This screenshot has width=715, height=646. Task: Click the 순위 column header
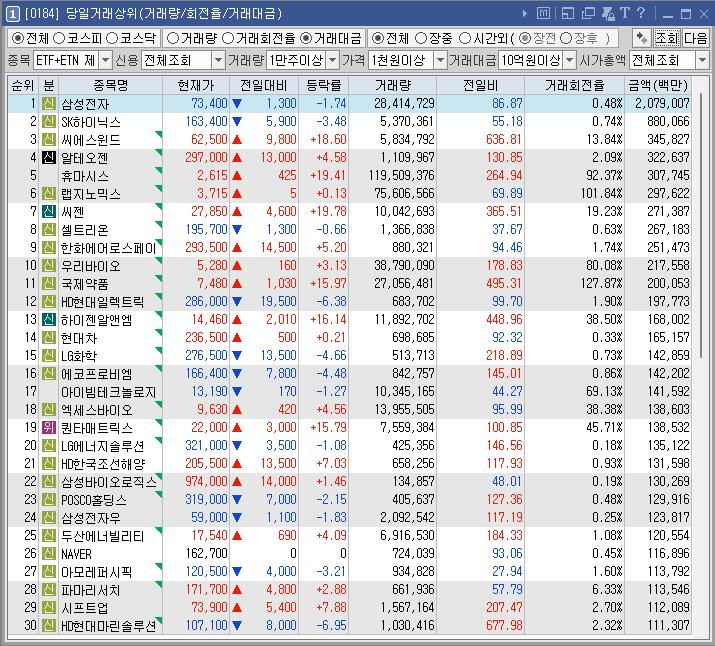[23, 85]
